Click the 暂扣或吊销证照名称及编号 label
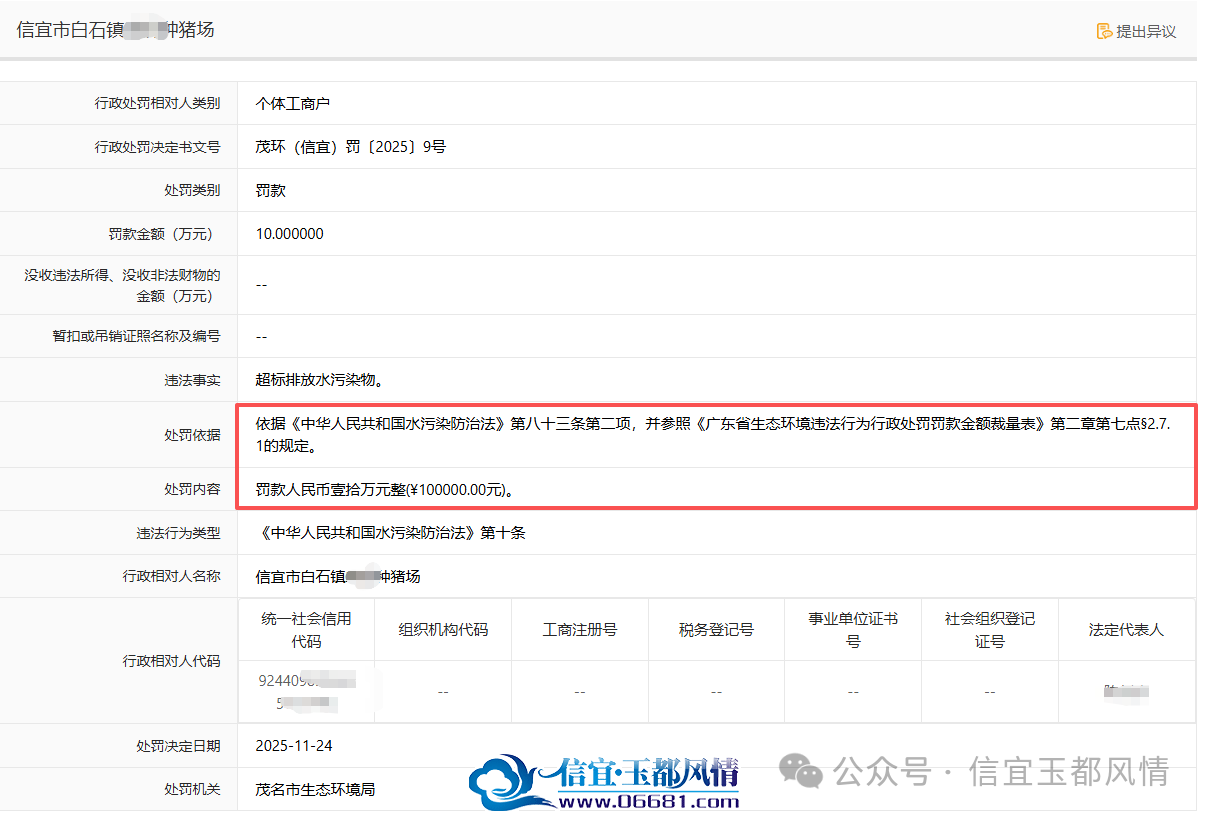This screenshot has height=819, width=1208. click(136, 336)
